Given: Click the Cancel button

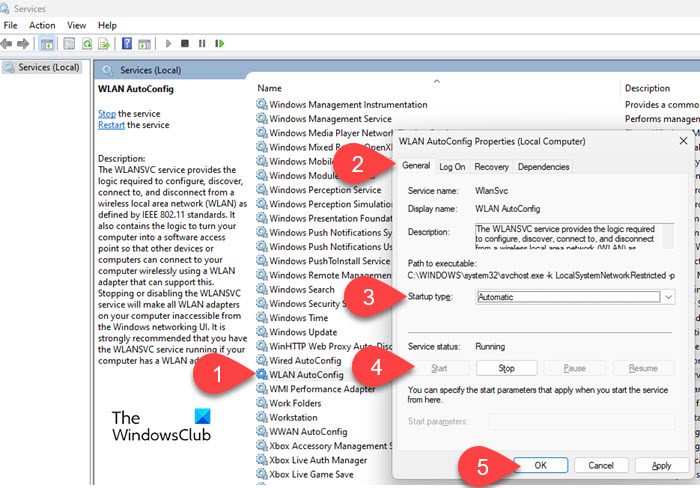Looking at the screenshot, I should (601, 465).
